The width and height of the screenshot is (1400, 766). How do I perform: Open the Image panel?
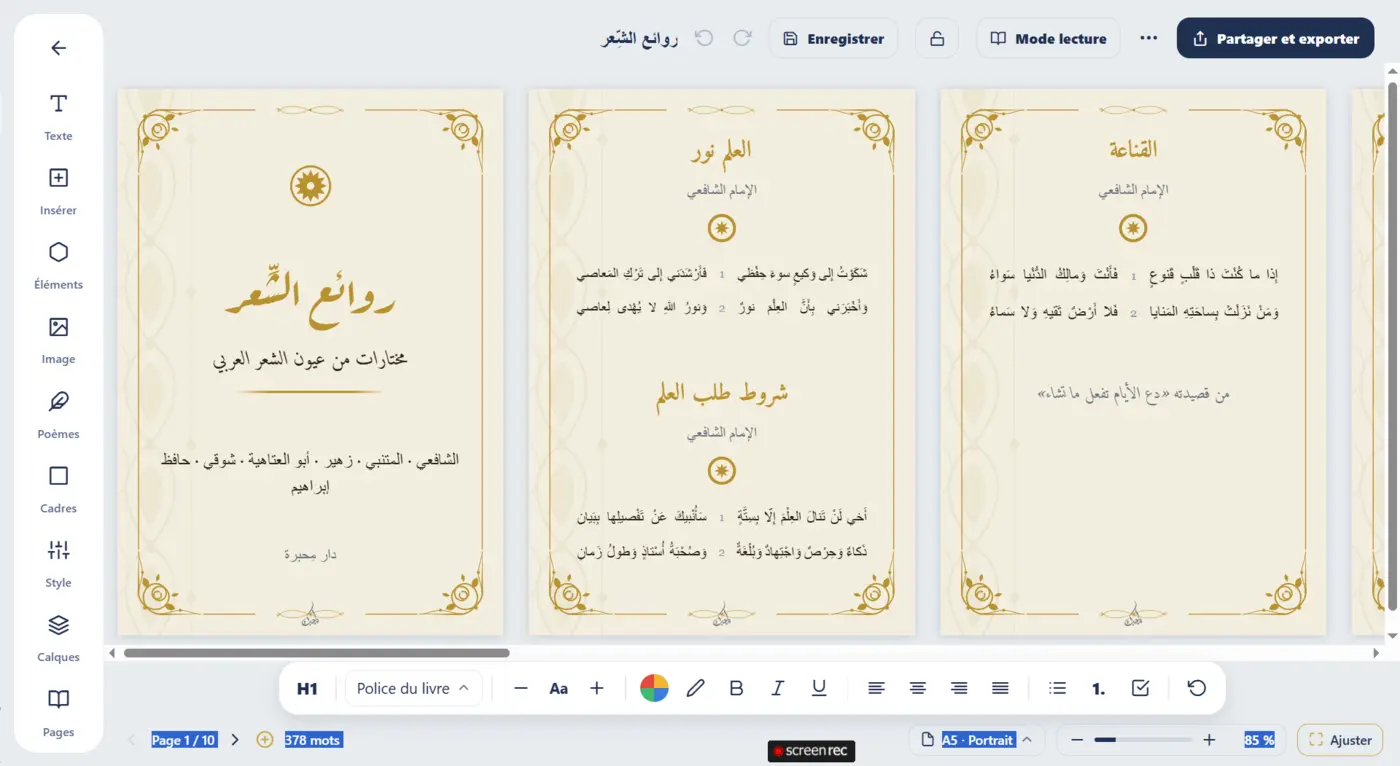pos(58,339)
